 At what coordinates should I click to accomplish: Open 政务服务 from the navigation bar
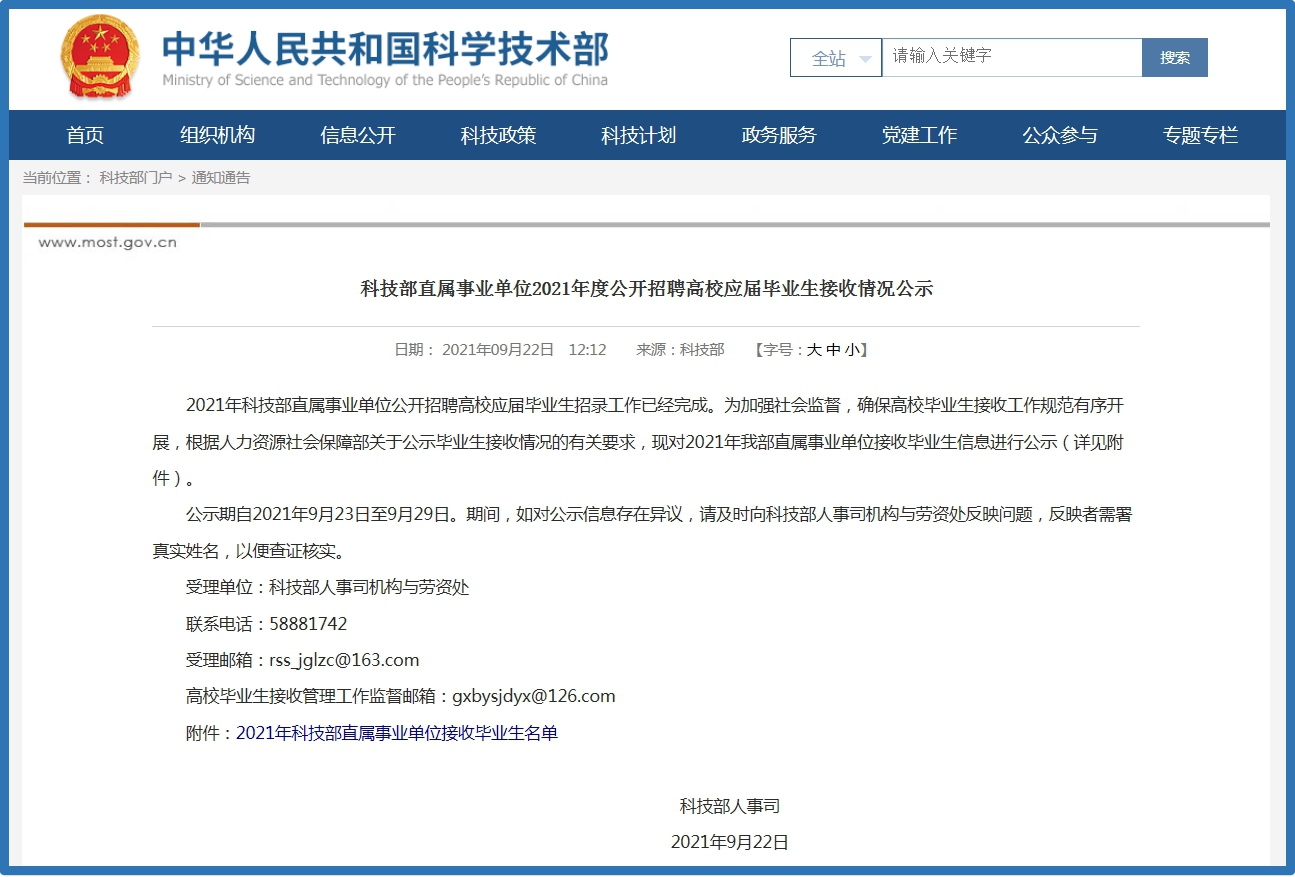779,135
